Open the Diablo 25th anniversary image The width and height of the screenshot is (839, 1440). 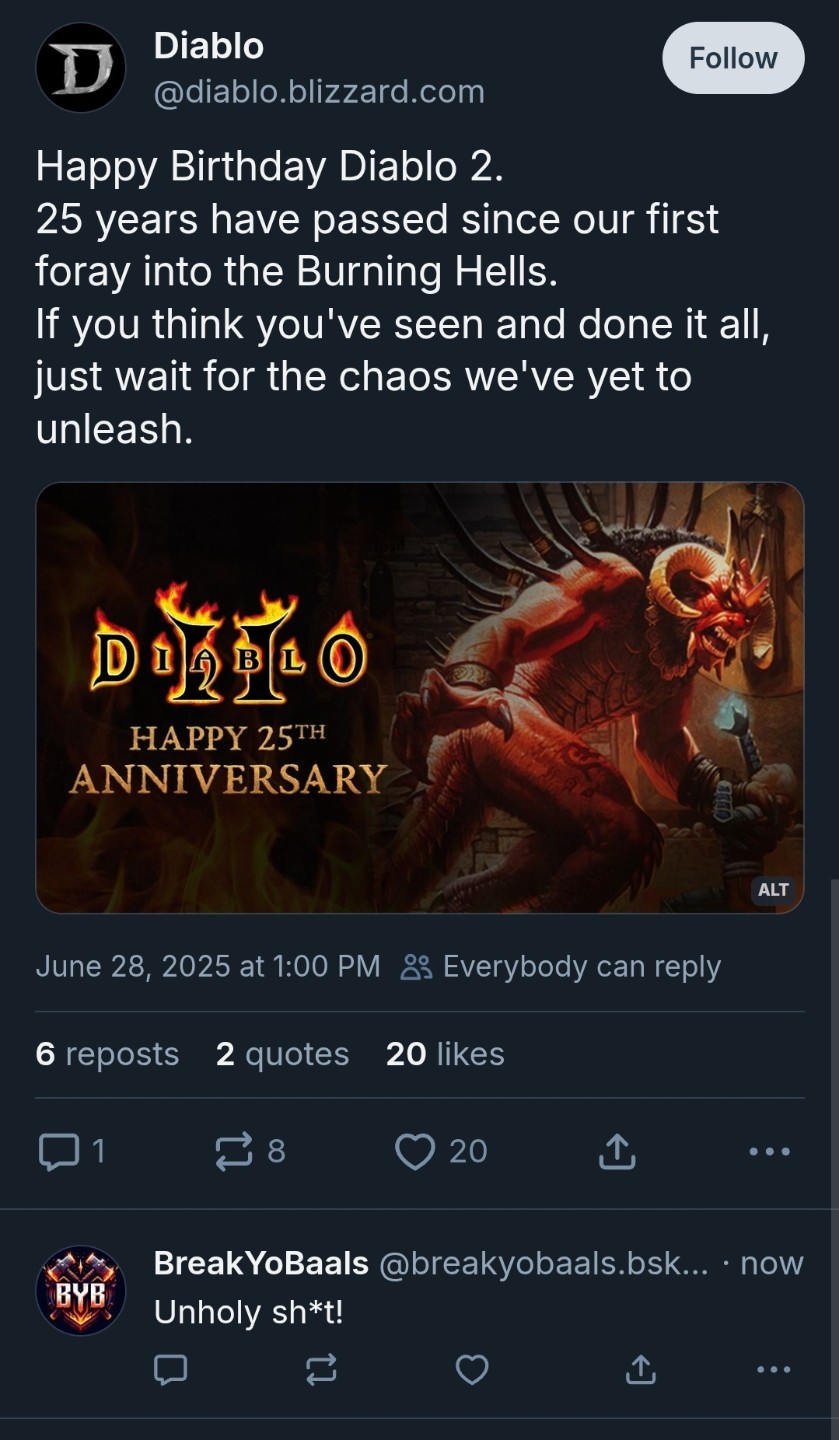[x=419, y=697]
